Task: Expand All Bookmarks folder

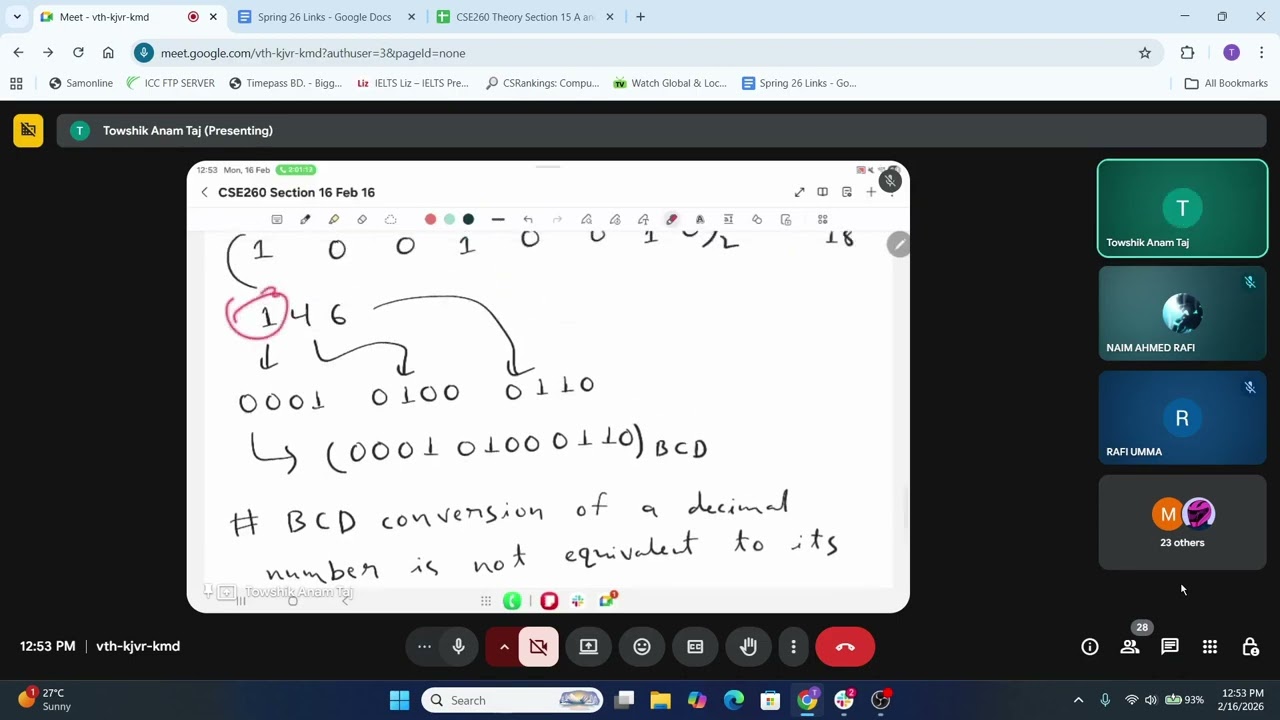Action: coord(1226,83)
